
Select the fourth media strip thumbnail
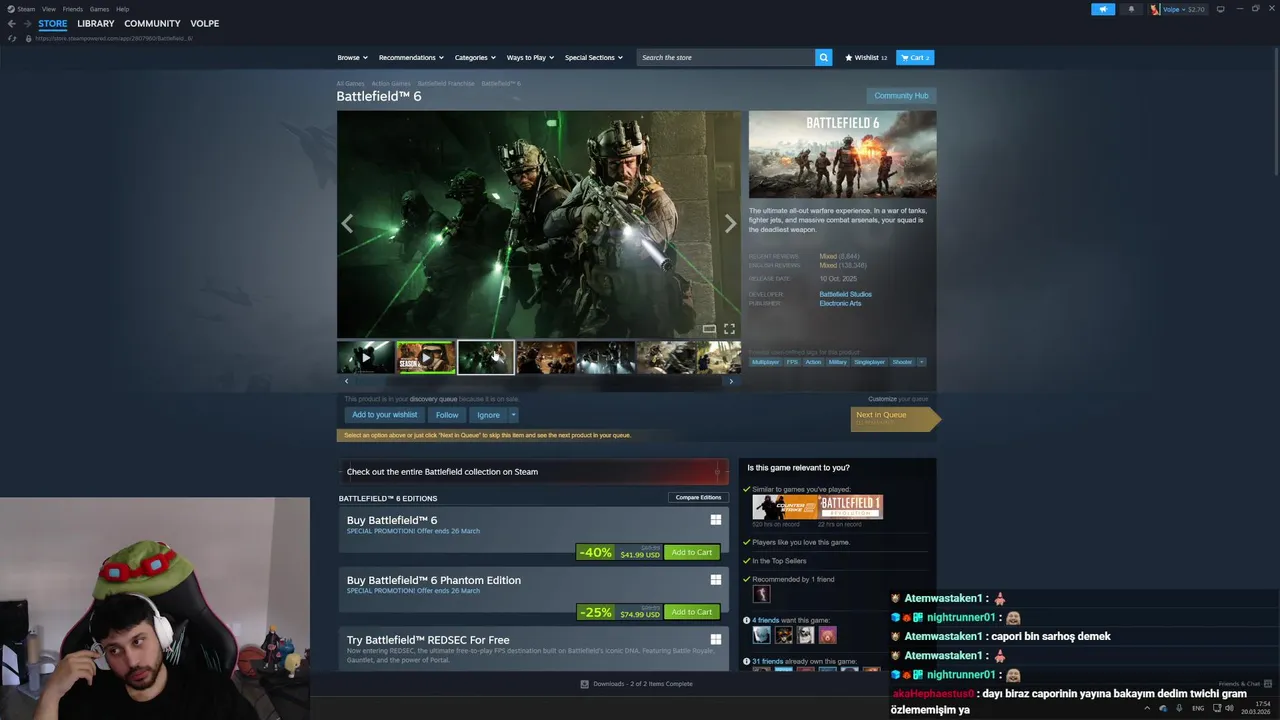pos(545,357)
